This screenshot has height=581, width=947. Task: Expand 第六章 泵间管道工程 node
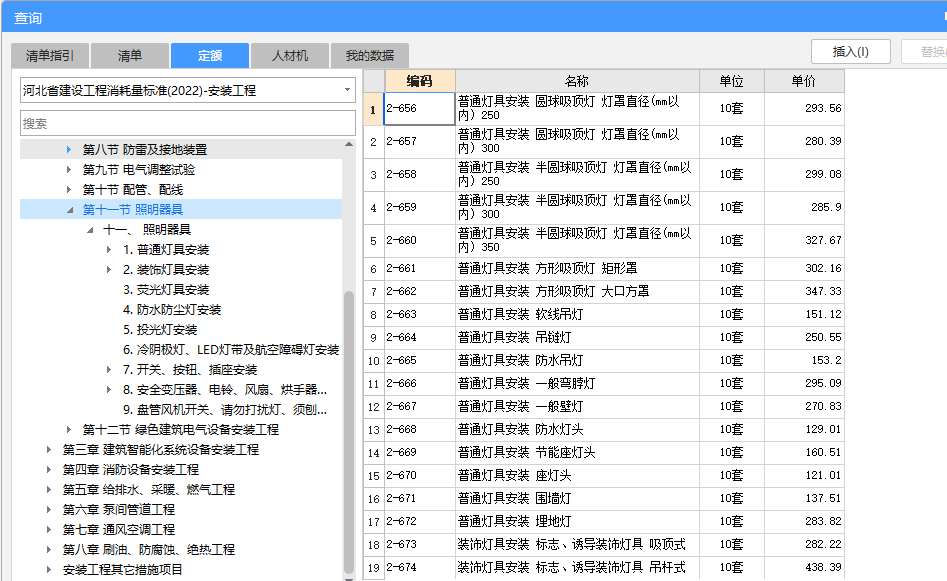tap(49, 509)
